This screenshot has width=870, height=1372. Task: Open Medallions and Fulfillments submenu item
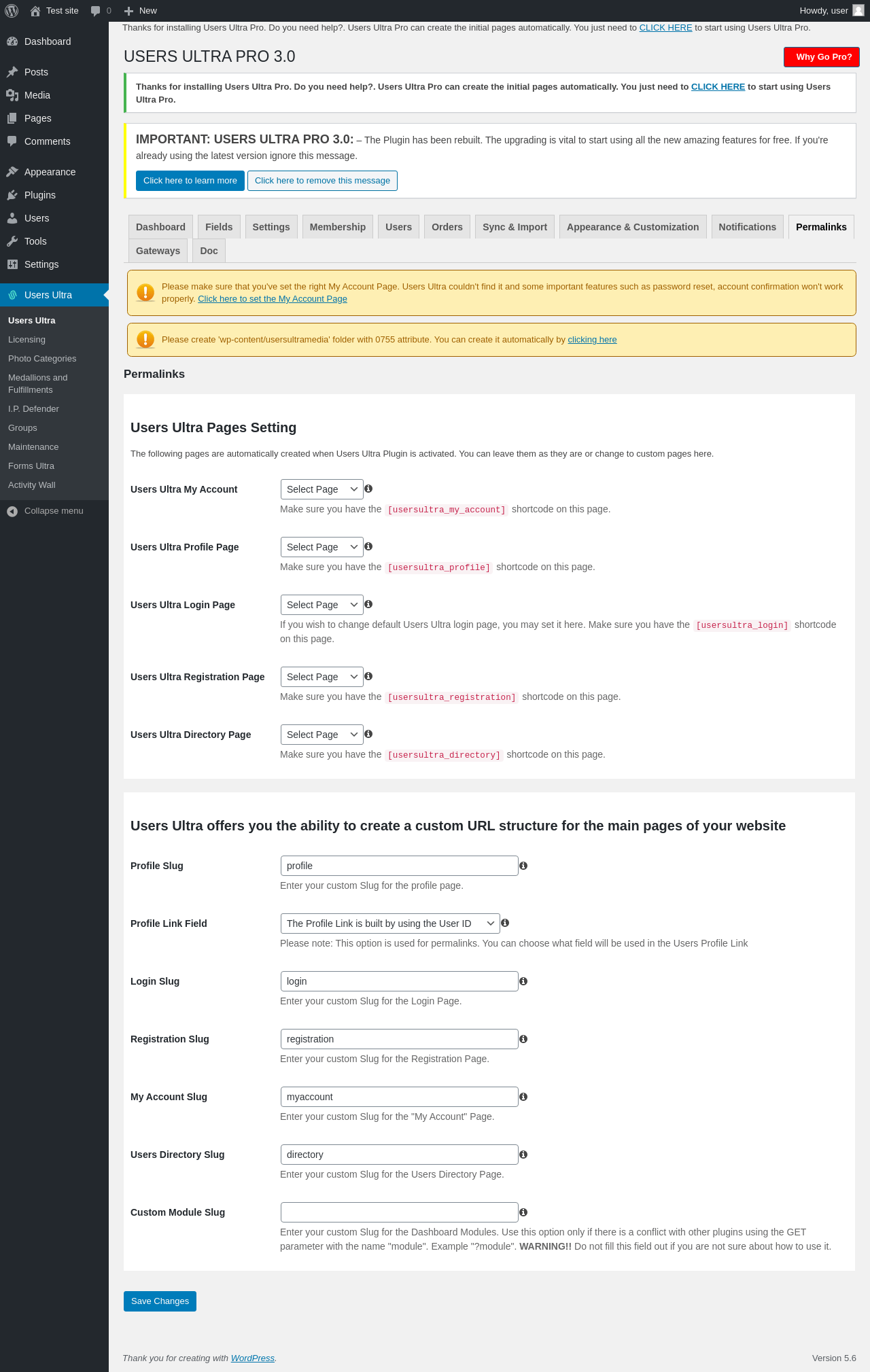[54, 384]
